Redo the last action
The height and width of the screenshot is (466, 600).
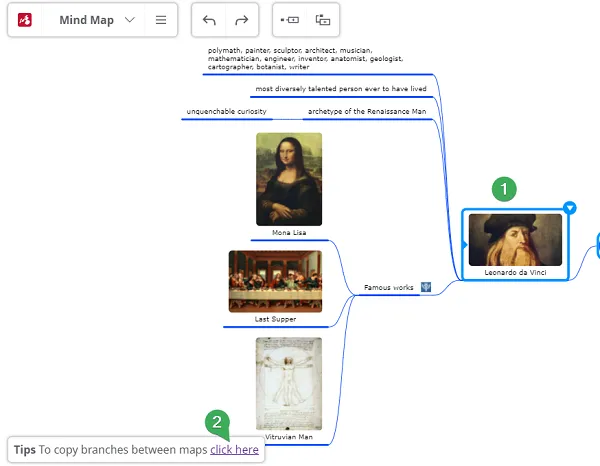pos(241,20)
